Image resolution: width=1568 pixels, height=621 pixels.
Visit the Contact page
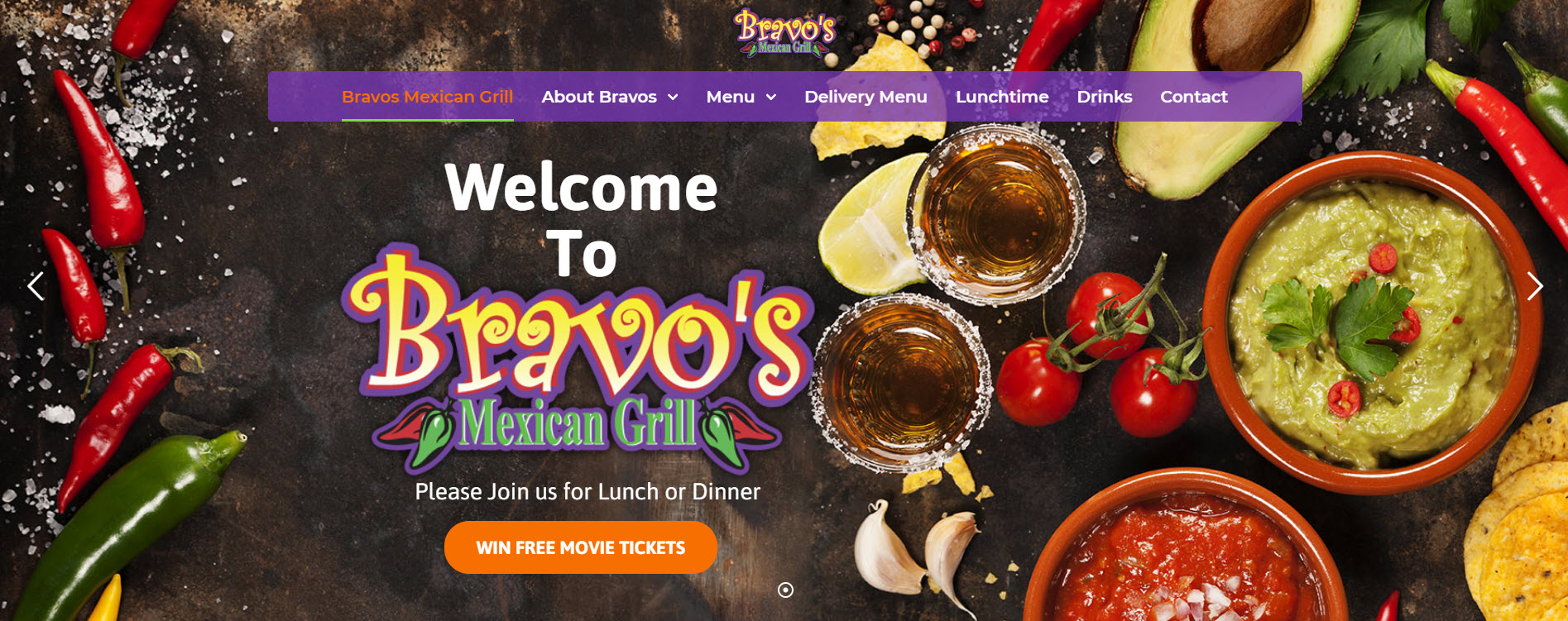(1194, 97)
